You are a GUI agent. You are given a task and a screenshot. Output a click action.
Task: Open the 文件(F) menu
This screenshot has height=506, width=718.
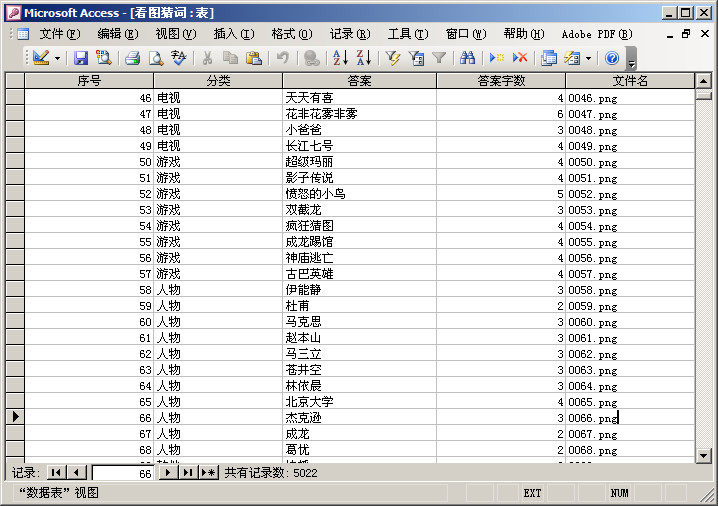pos(60,34)
